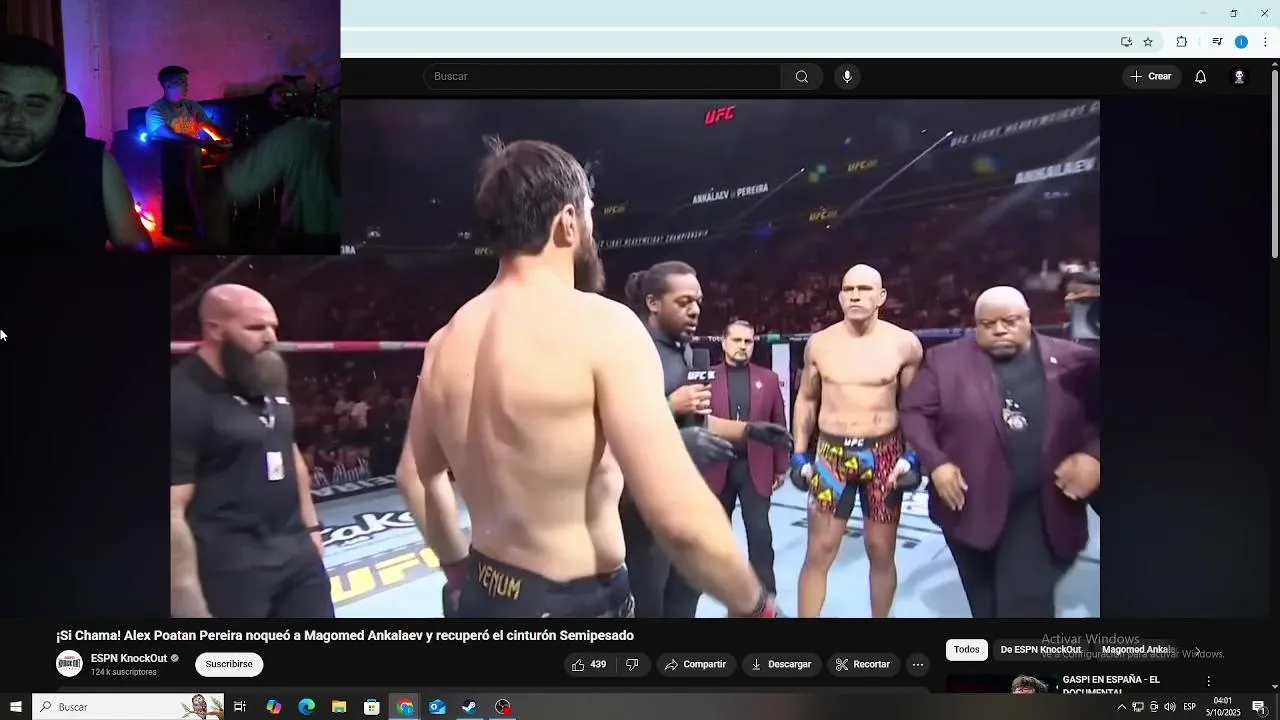The image size is (1280, 720).
Task: Click the ESPN KnockOut channel avatar
Action: point(69,664)
